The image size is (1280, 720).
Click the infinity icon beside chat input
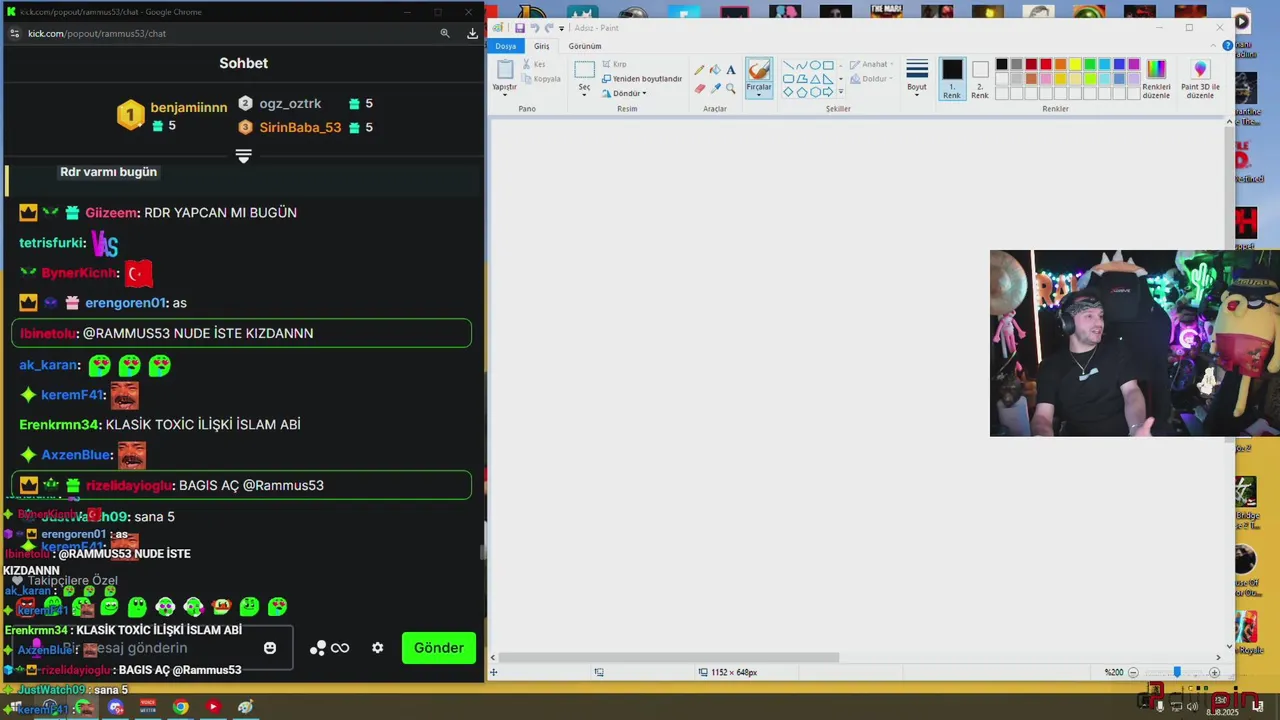pyautogui.click(x=340, y=648)
